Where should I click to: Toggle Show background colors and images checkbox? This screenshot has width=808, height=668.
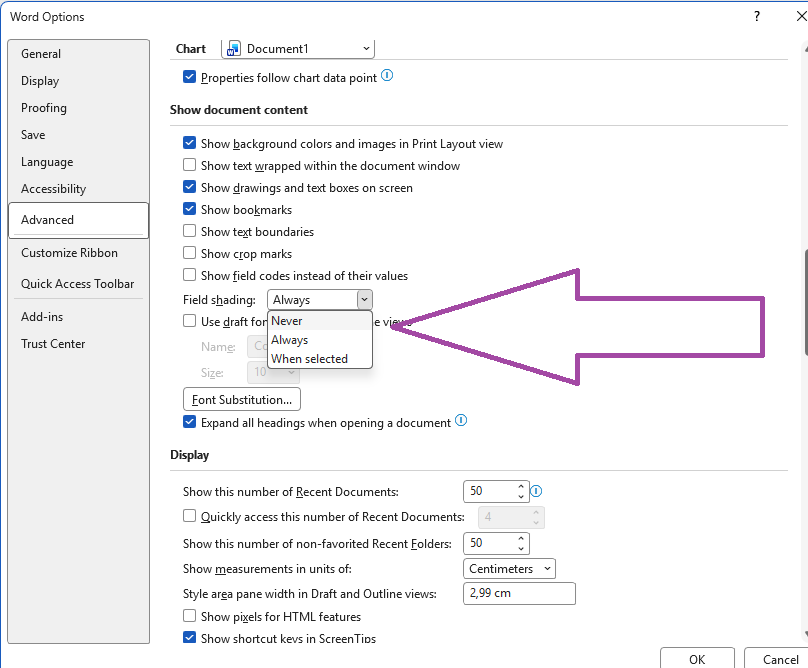pyautogui.click(x=189, y=143)
